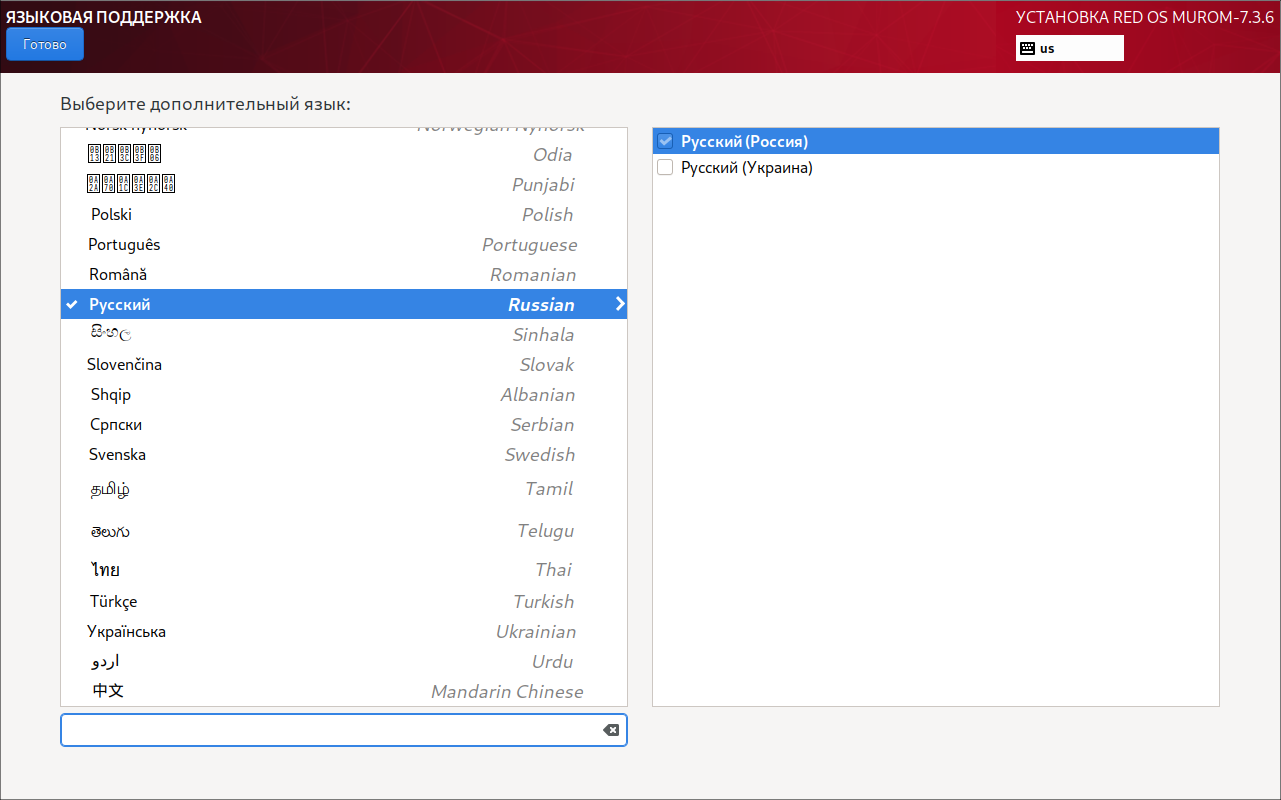Choose Română from the list
This screenshot has width=1281, height=800.
343,275
